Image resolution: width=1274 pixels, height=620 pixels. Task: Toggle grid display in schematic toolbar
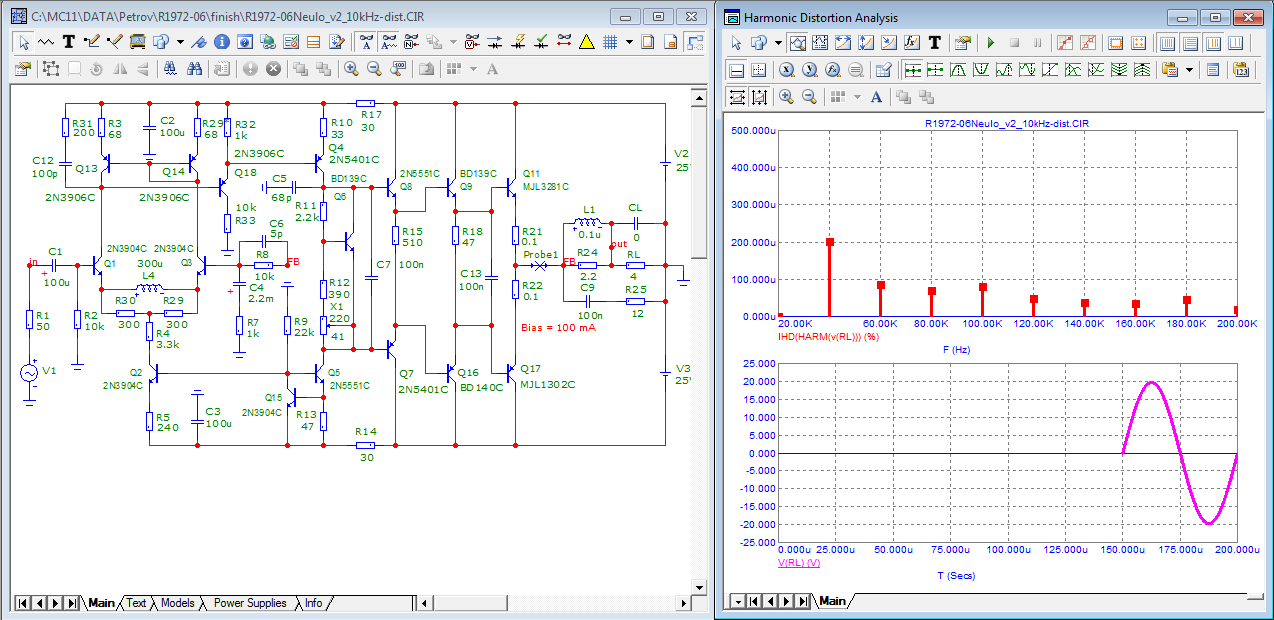609,42
